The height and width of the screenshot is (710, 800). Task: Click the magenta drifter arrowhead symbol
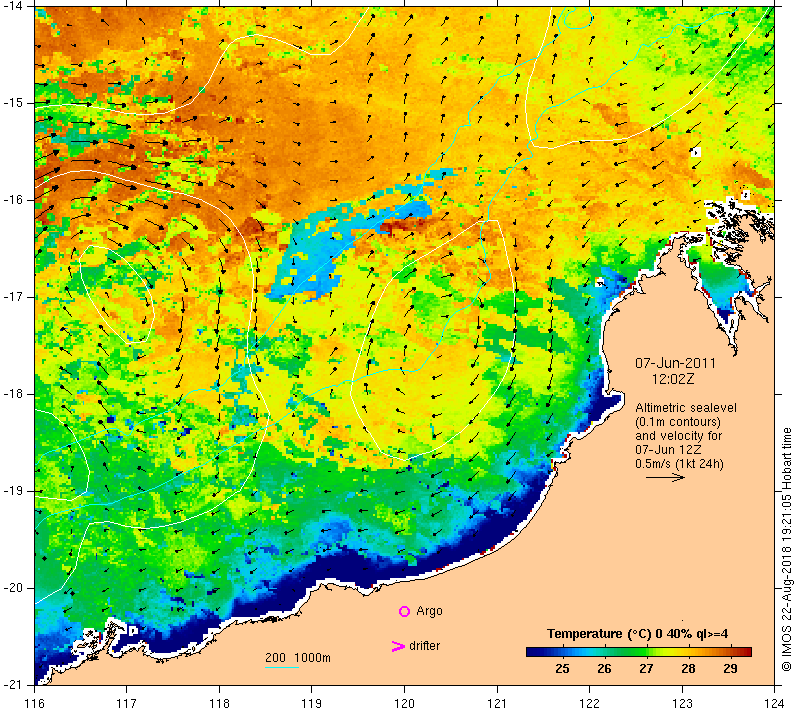click(398, 646)
